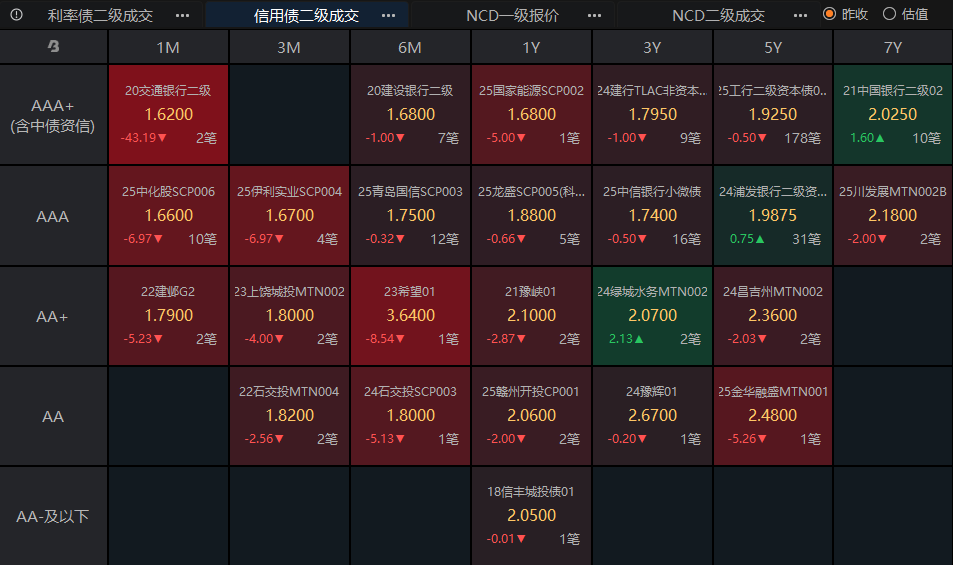Image resolution: width=953 pixels, height=565 pixels.
Task: Open 22建邺G2 bond cell
Action: point(168,316)
